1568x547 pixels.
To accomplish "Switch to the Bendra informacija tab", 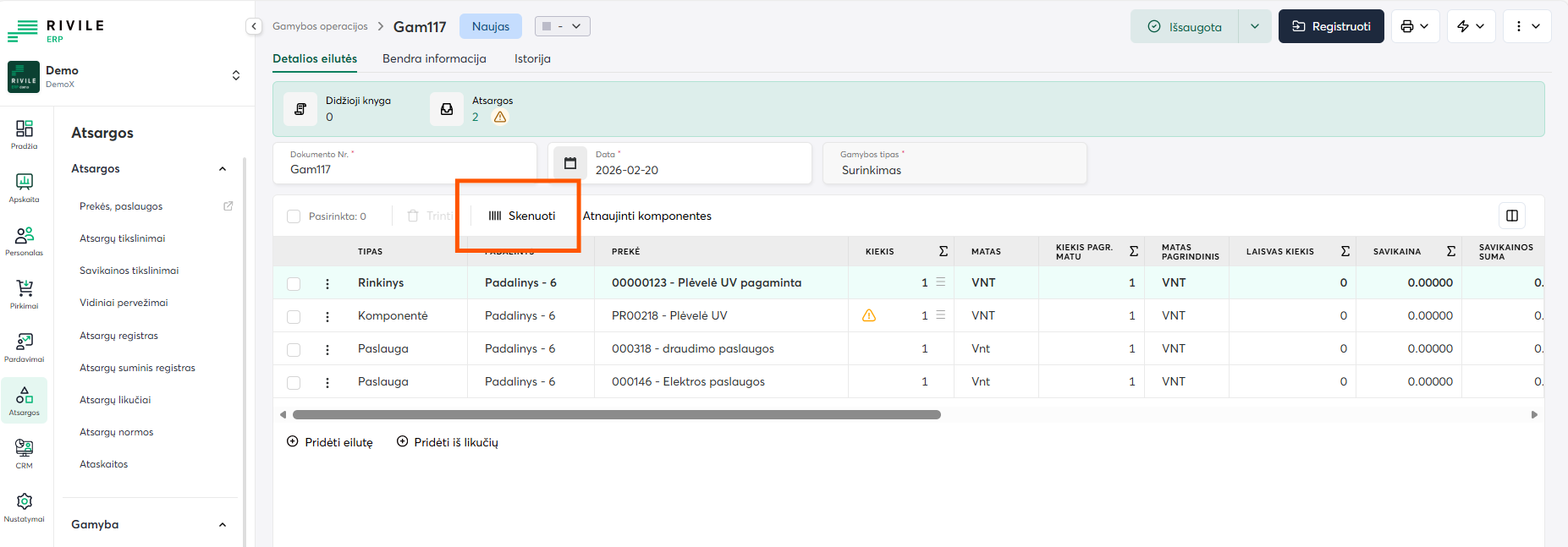I will point(434,58).
